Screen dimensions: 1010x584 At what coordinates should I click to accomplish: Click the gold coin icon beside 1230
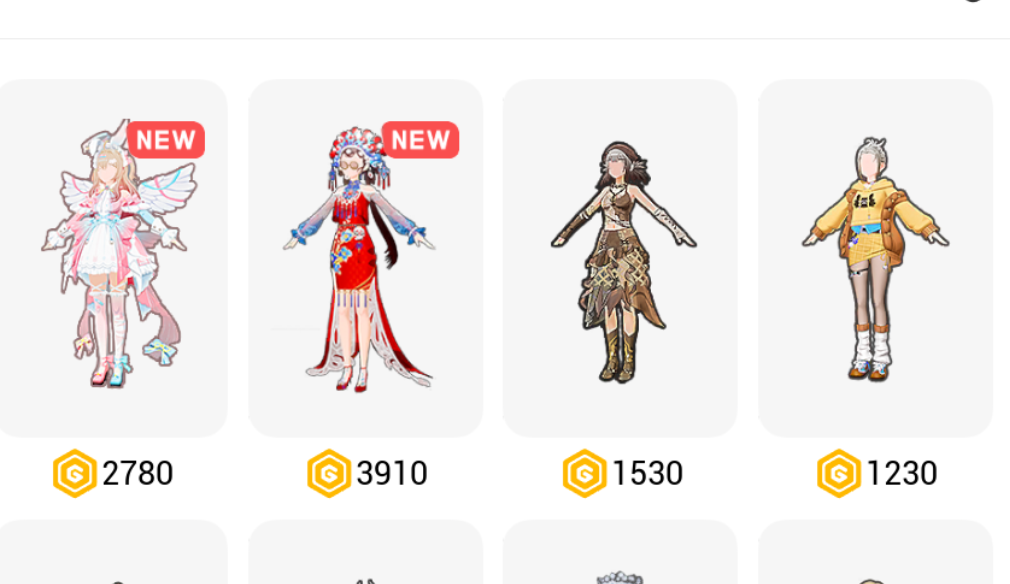tap(839, 473)
